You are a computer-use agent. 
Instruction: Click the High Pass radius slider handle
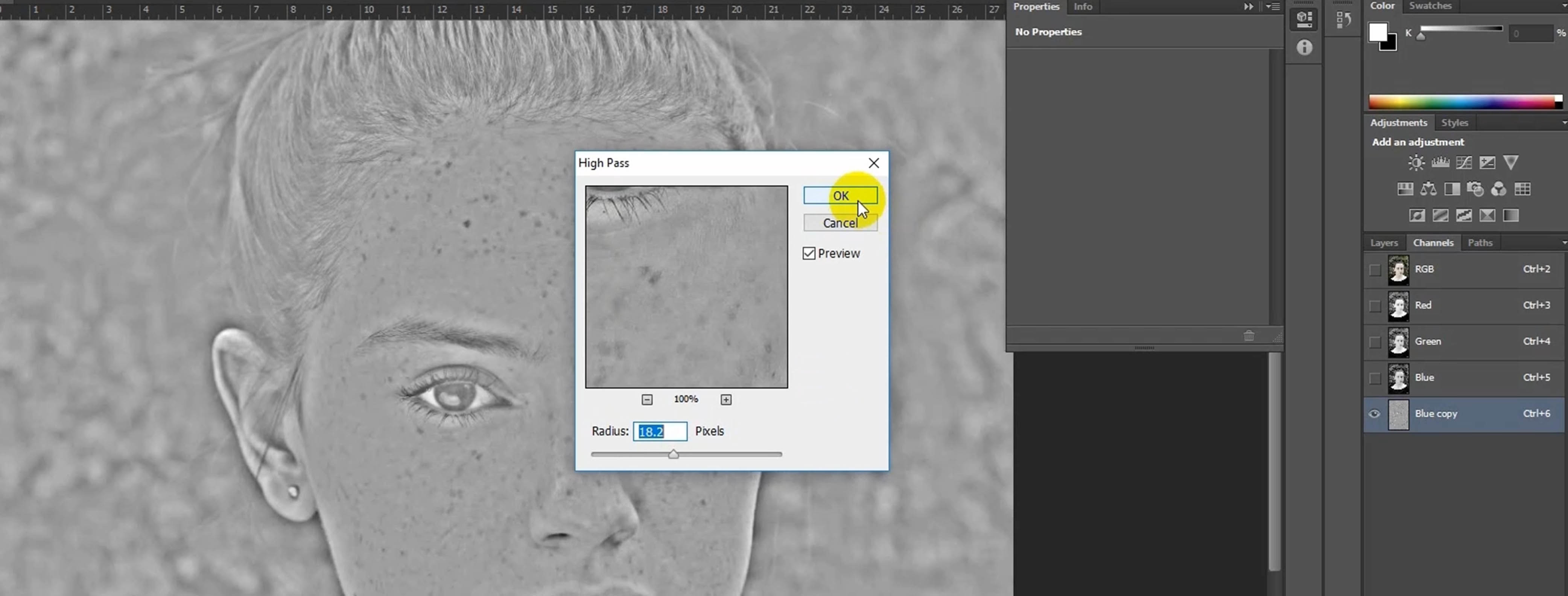(673, 454)
